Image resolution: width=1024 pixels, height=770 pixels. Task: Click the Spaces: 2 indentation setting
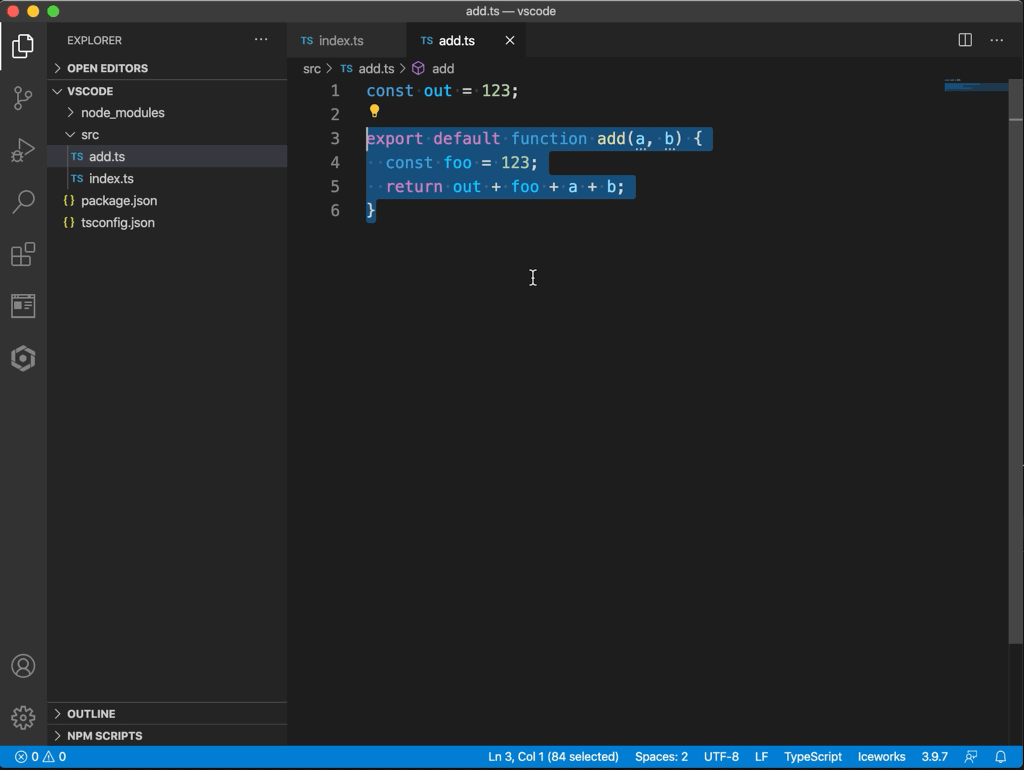tap(661, 757)
